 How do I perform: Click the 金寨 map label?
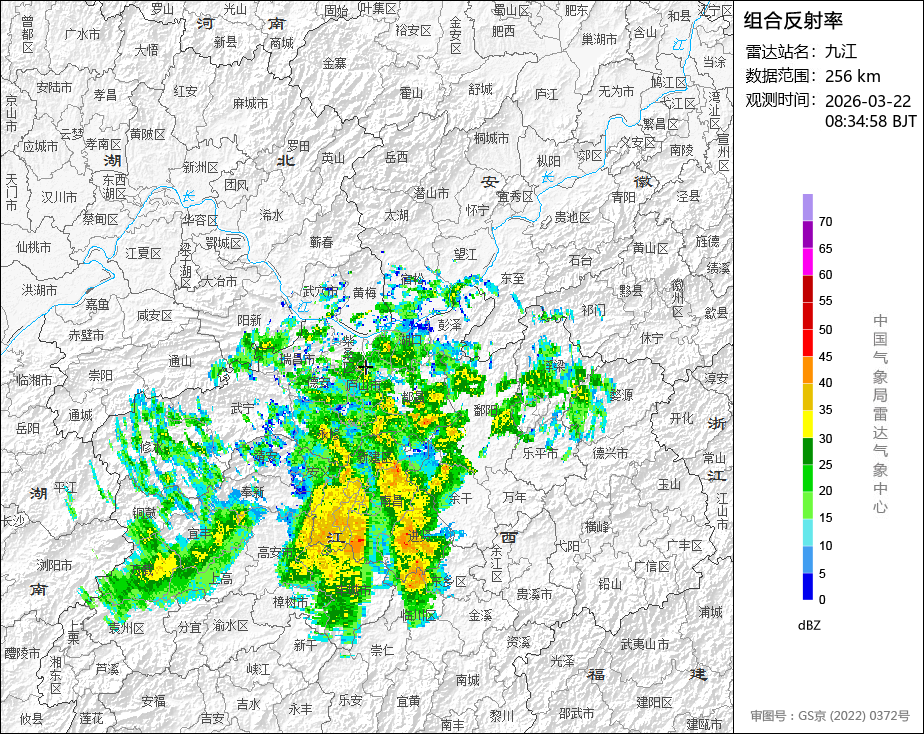coord(335,63)
